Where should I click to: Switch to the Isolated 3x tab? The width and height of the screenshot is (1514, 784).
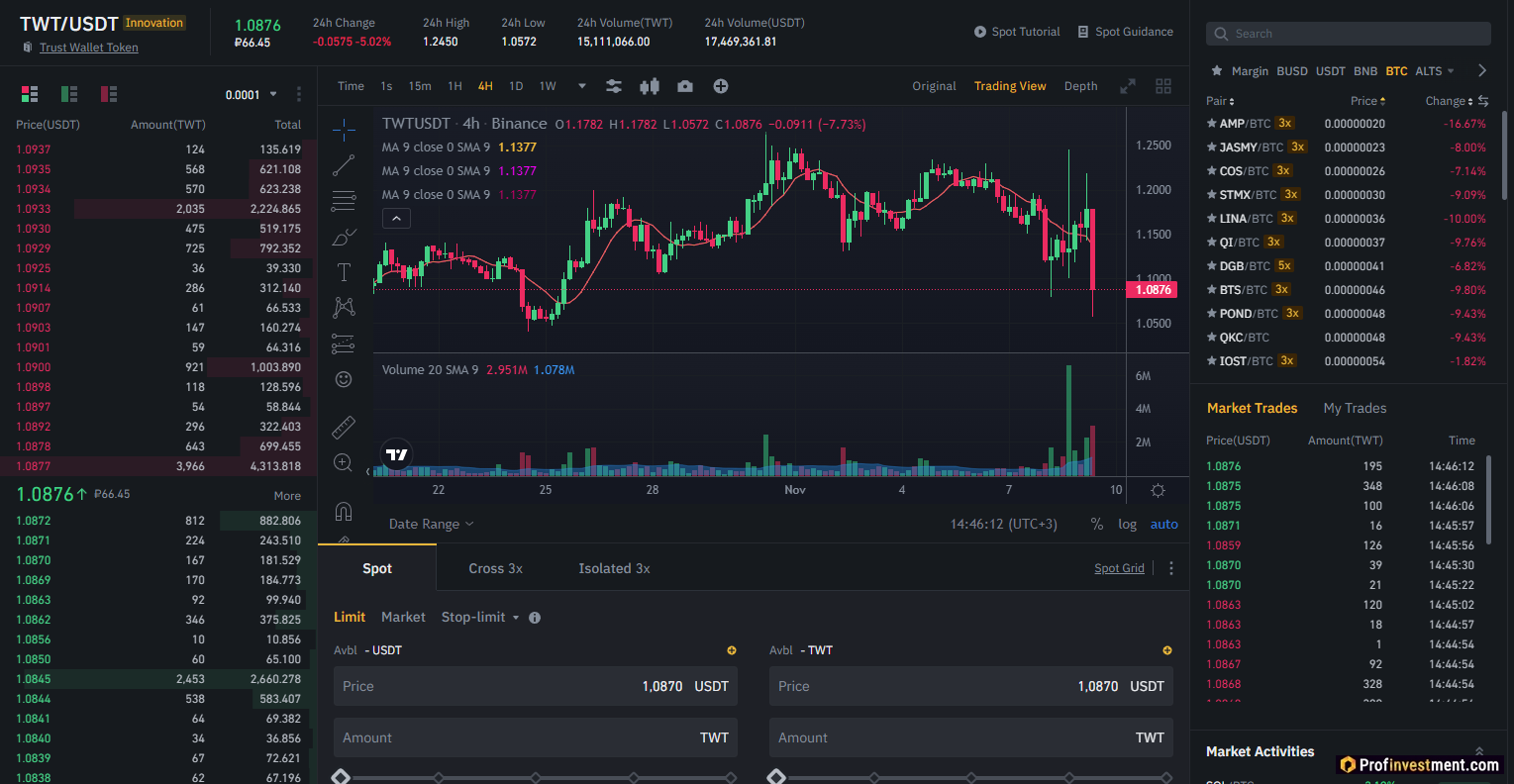point(613,568)
